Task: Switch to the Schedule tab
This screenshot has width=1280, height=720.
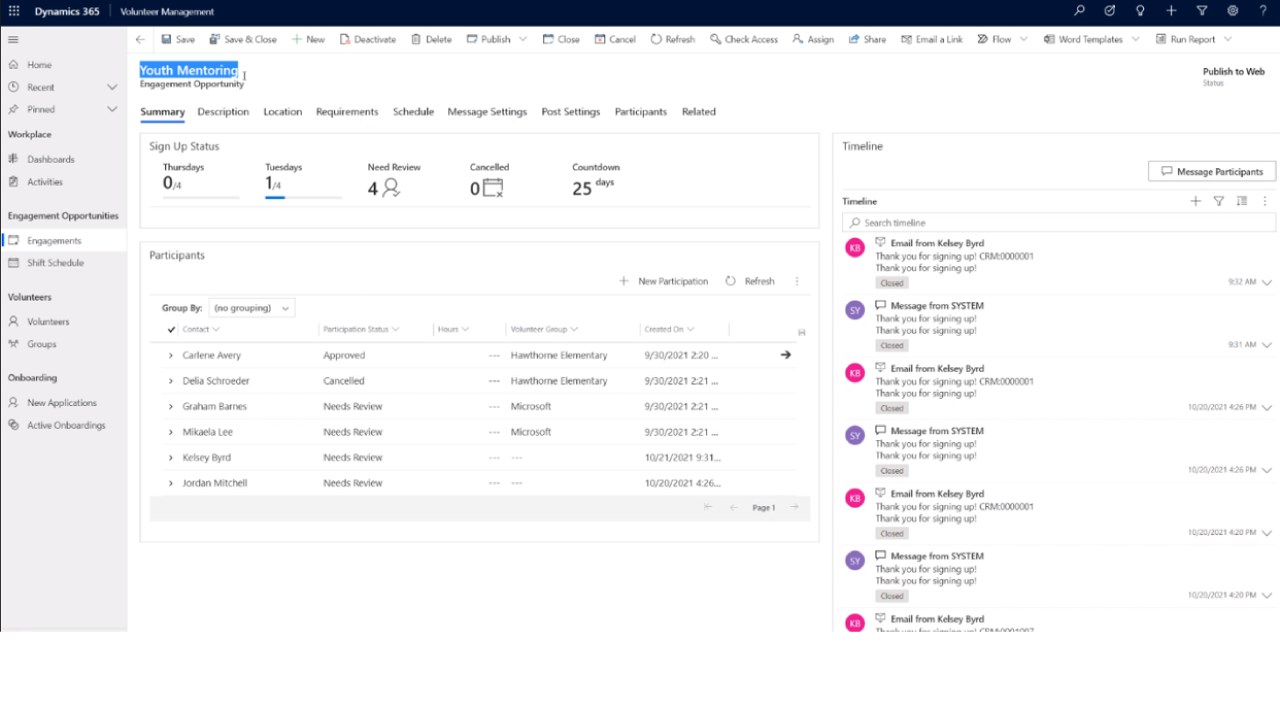Action: click(x=413, y=112)
